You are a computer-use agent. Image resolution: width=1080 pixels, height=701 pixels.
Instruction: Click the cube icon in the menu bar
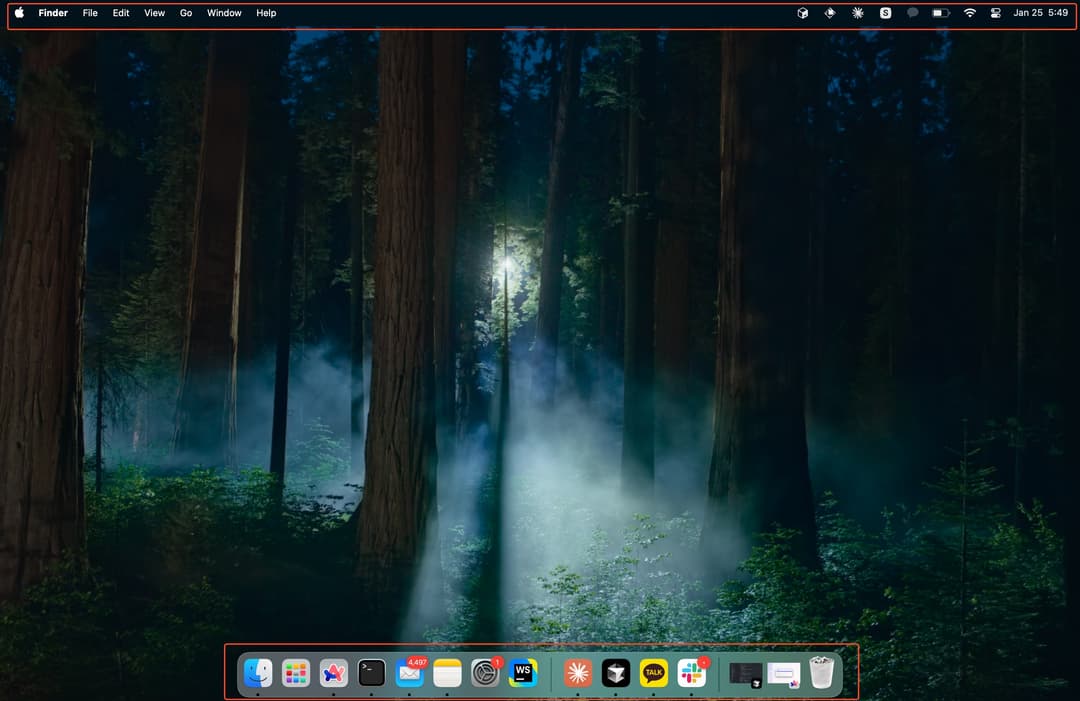pyautogui.click(x=802, y=13)
